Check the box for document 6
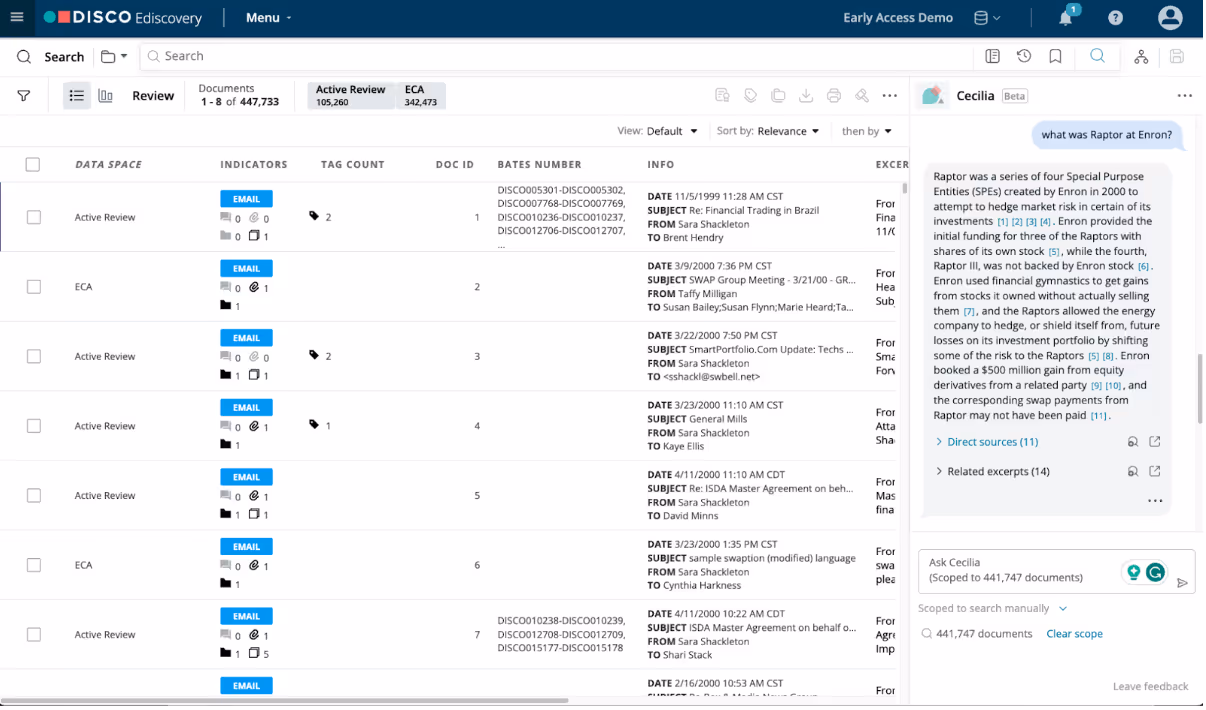The width and height of the screenshot is (1206, 710). pos(34,565)
